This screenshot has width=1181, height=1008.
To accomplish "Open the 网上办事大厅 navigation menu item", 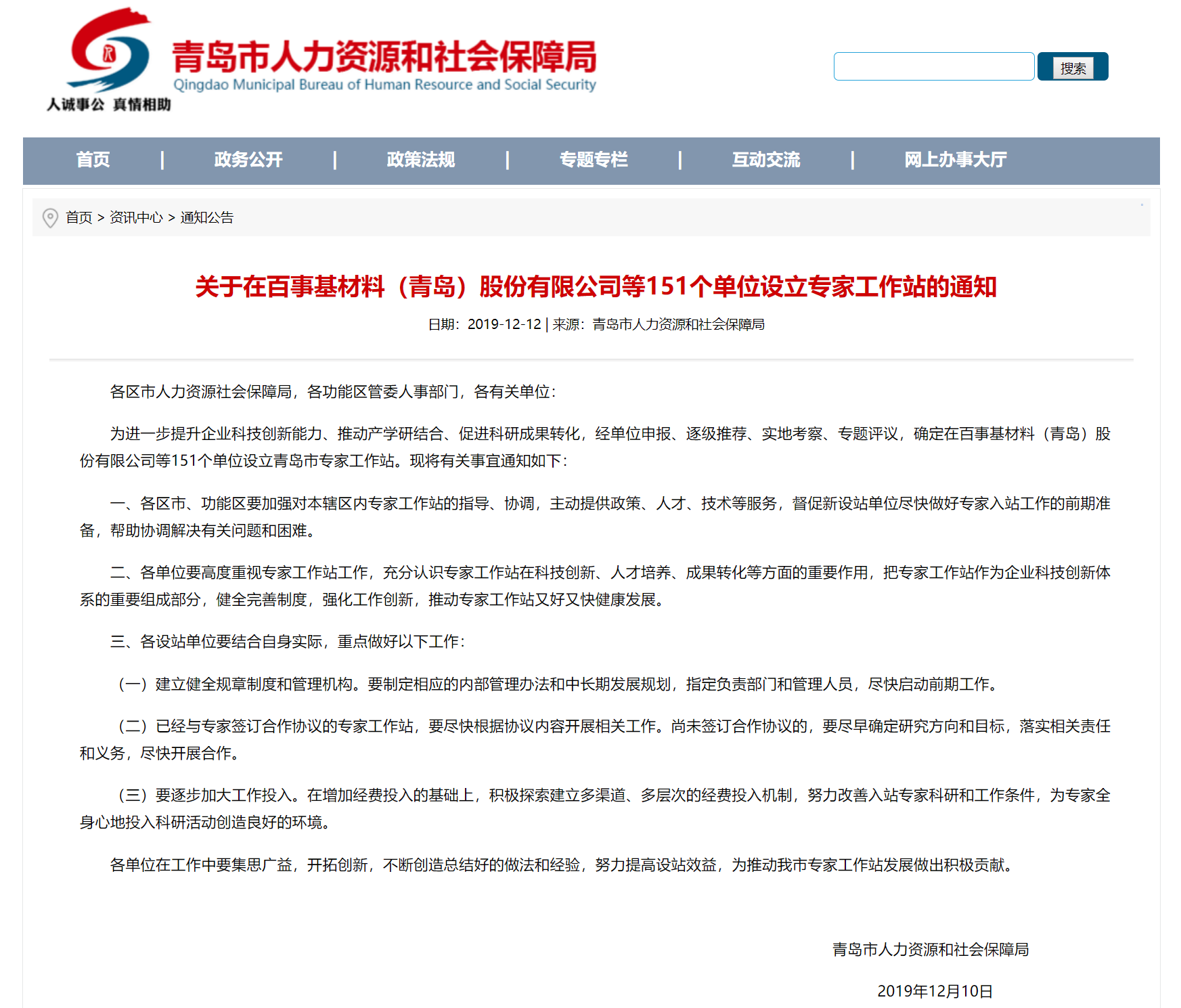I will click(956, 160).
